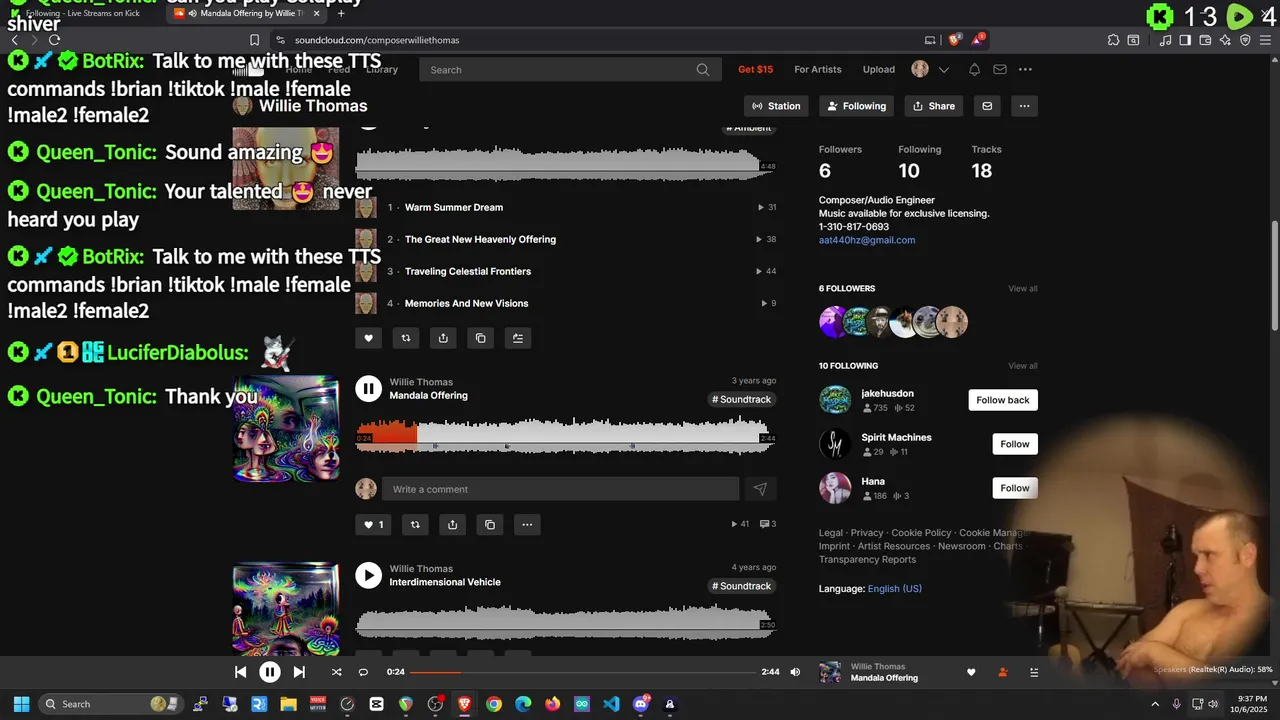
Task: Mute the SoundCloud volume icon
Action: coord(795,672)
